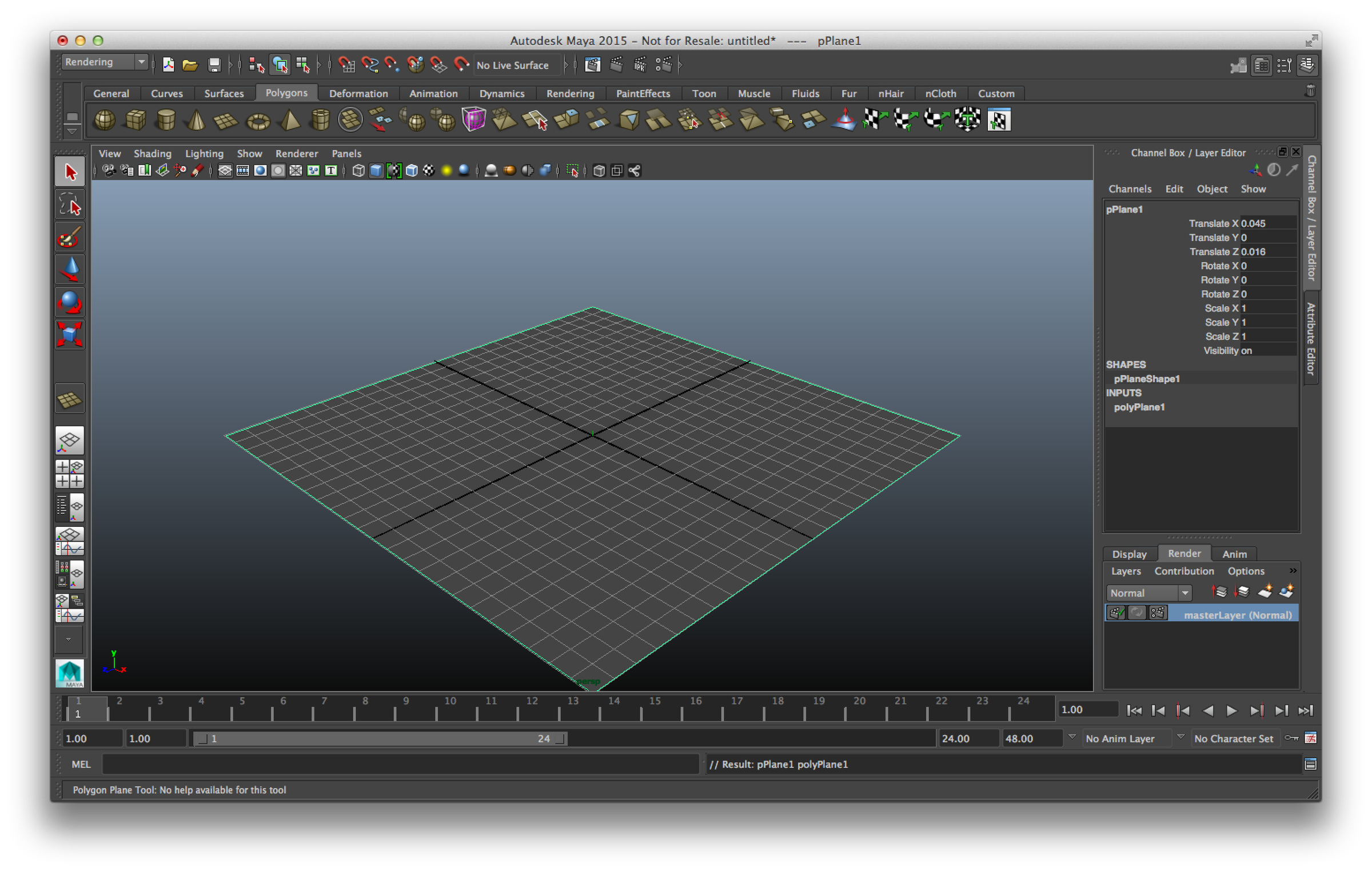This screenshot has height=872, width=1372.
Task: Select the Polygon Sphere tool from the shelf
Action: click(x=105, y=119)
